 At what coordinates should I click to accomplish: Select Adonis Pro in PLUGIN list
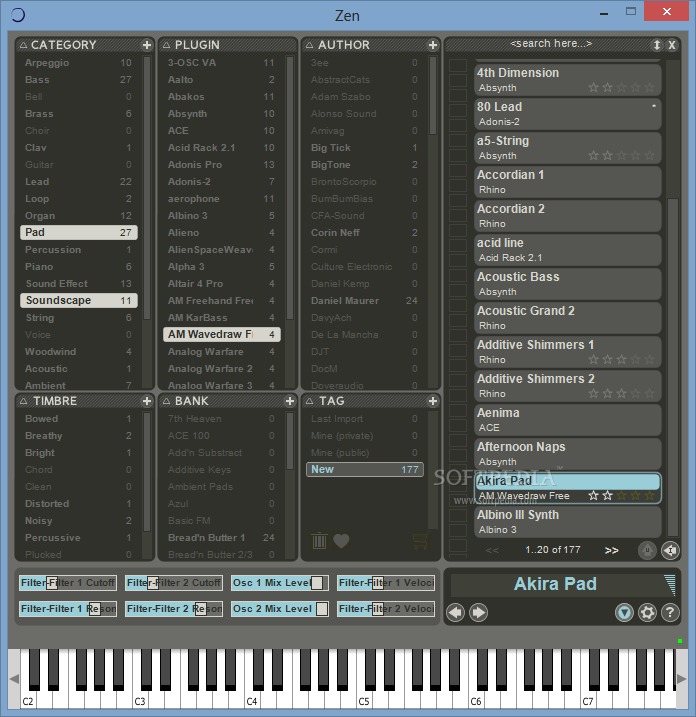click(x=222, y=165)
